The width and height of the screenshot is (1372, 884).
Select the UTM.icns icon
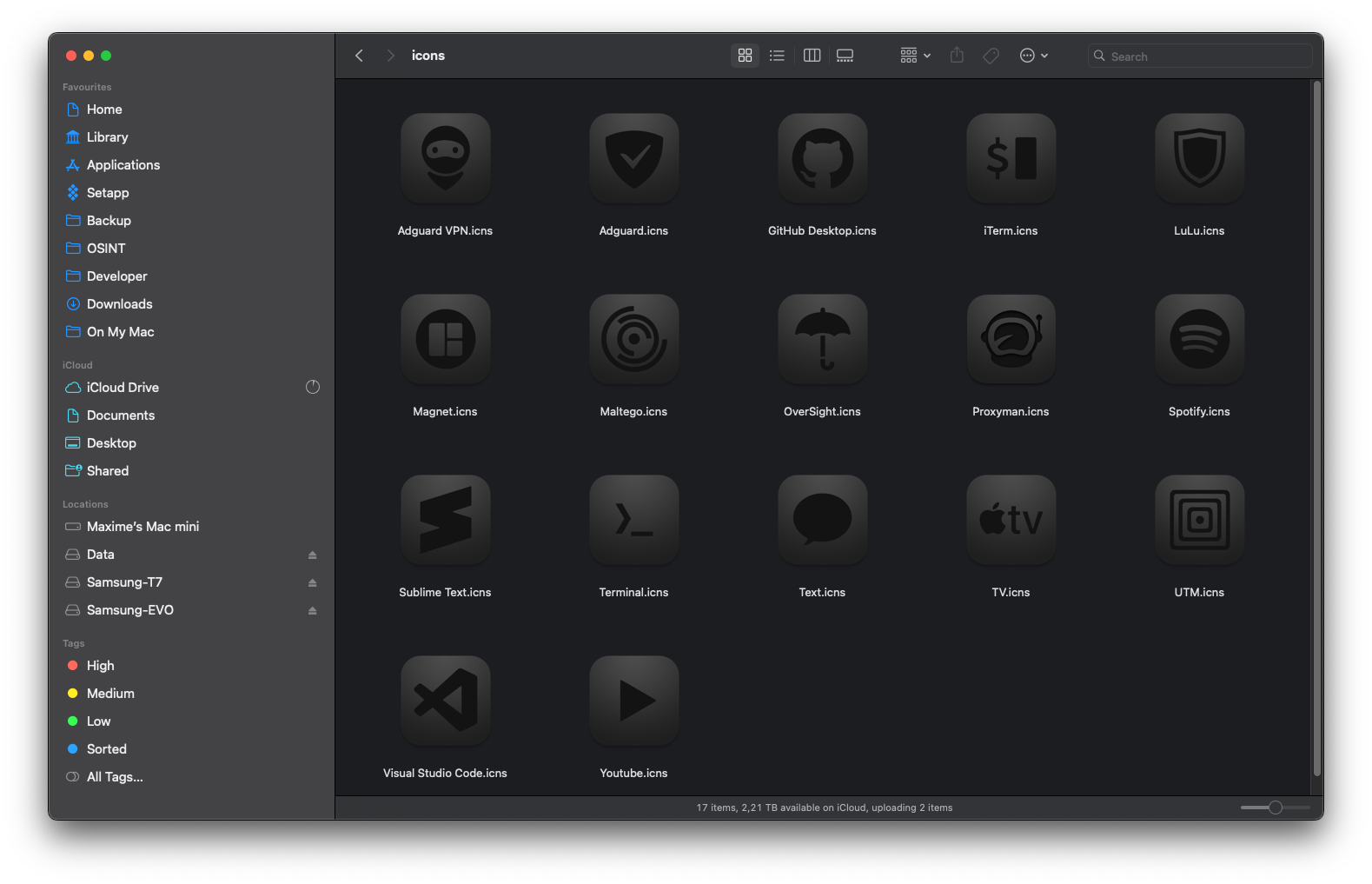click(x=1199, y=521)
